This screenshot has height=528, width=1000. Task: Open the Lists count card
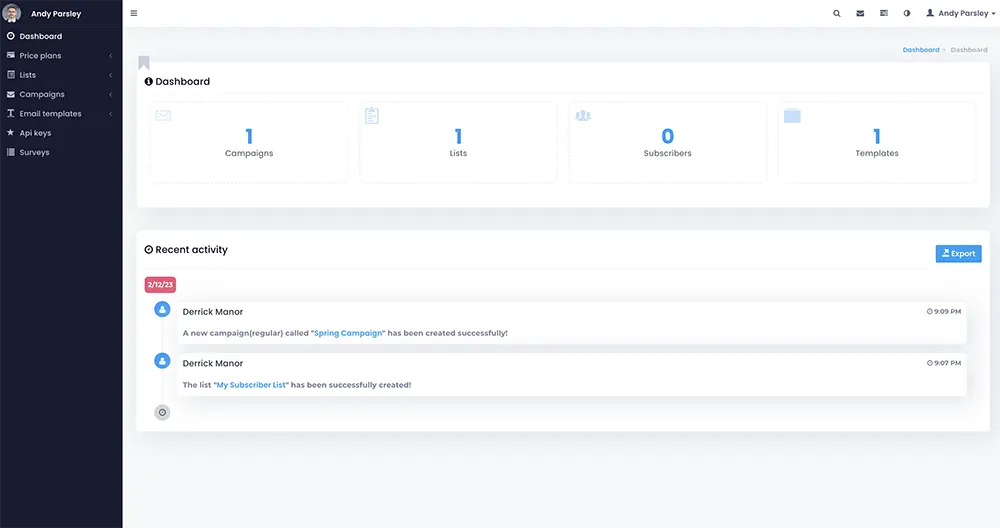tap(458, 143)
